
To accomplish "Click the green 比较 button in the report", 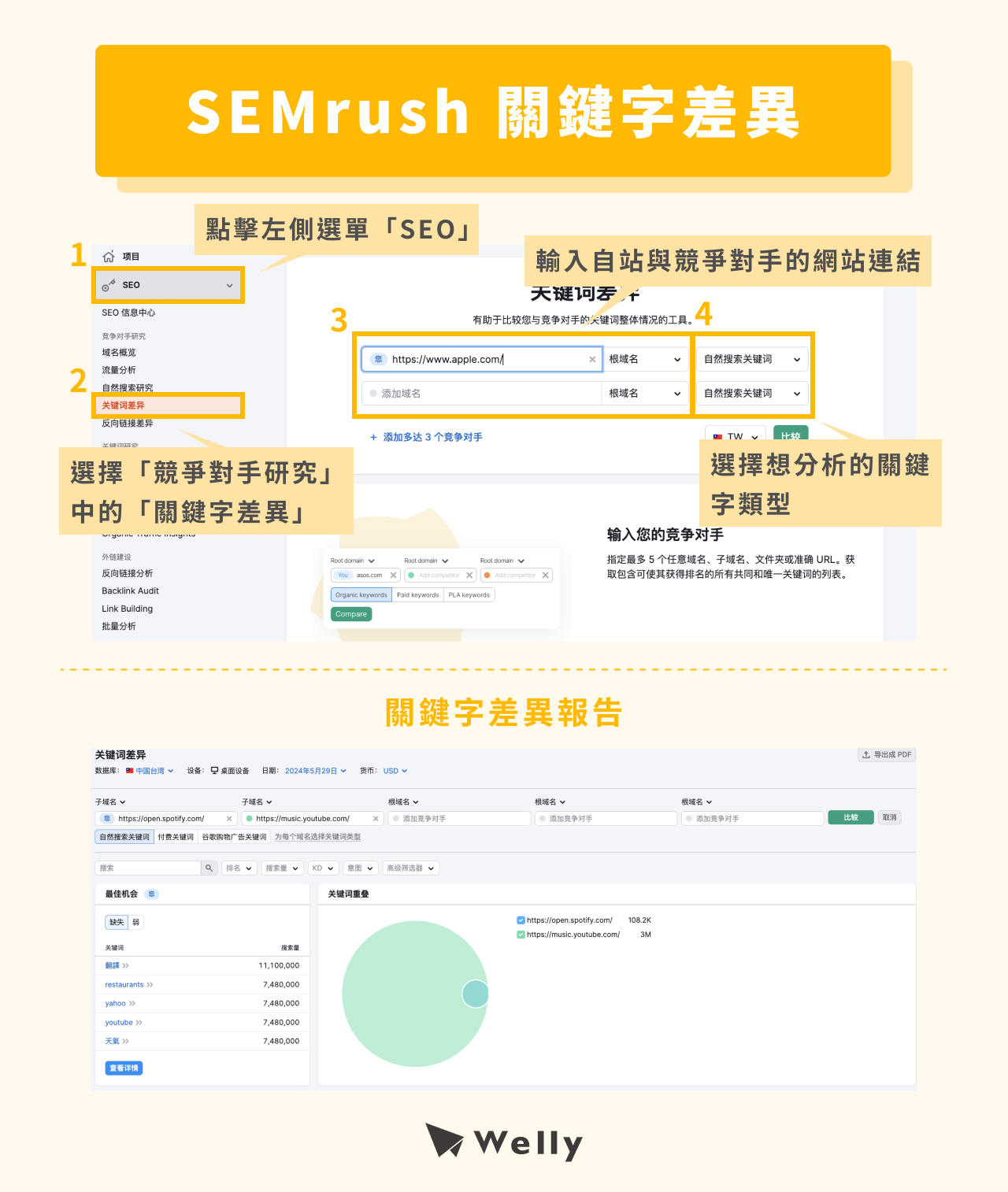I will [850, 818].
